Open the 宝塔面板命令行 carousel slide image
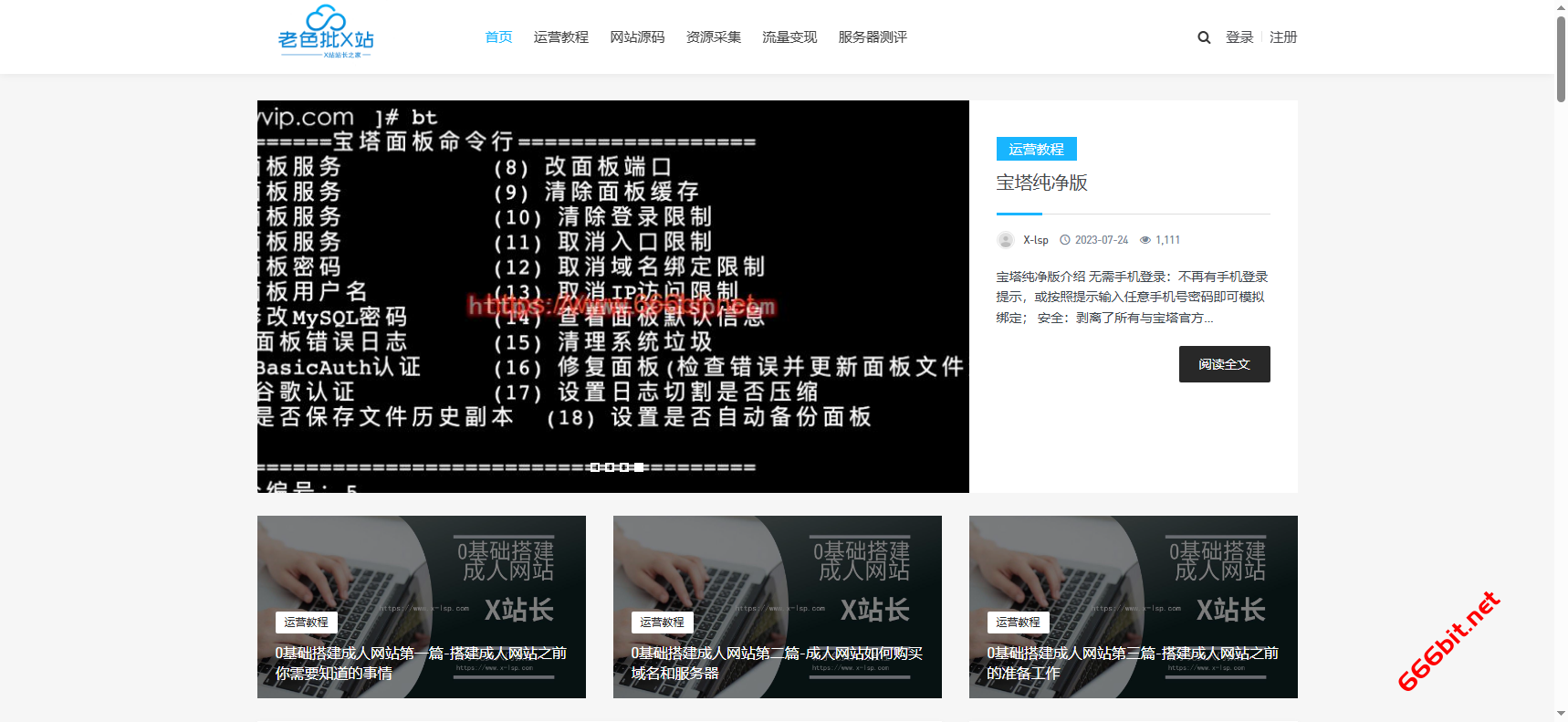The width and height of the screenshot is (1568, 722). pyautogui.click(x=613, y=297)
